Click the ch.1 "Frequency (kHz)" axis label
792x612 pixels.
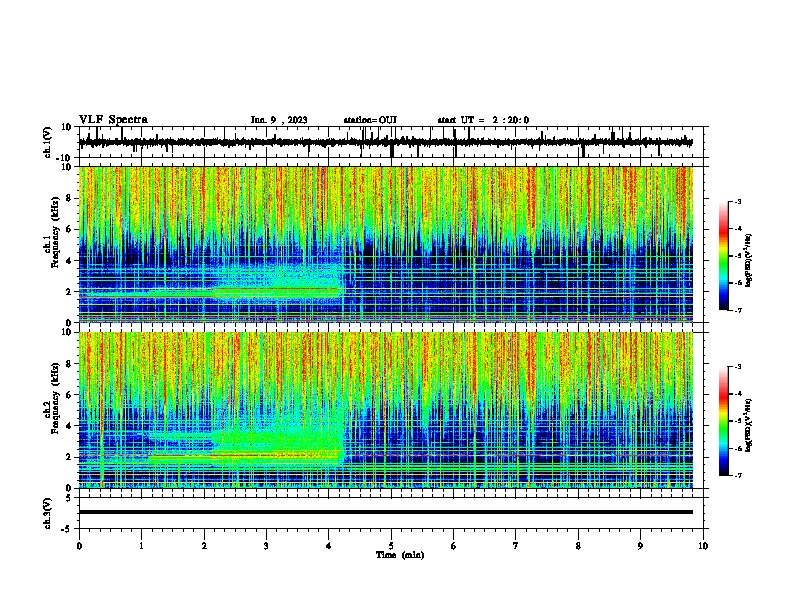pos(56,232)
